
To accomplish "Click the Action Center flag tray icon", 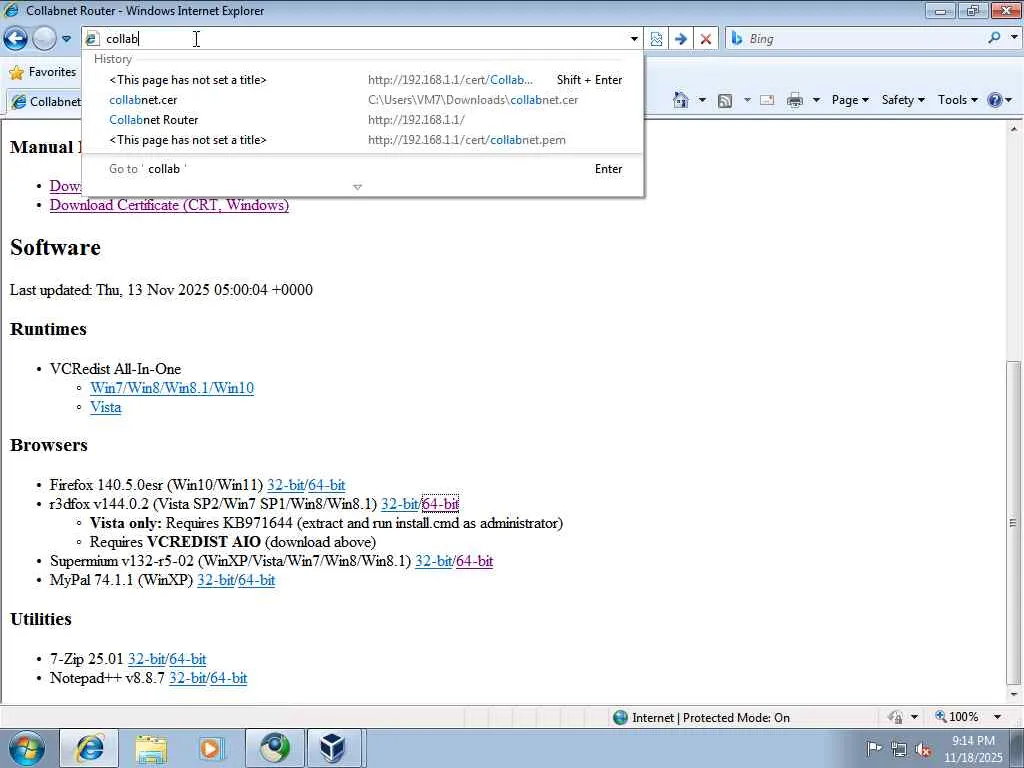I will coord(874,748).
